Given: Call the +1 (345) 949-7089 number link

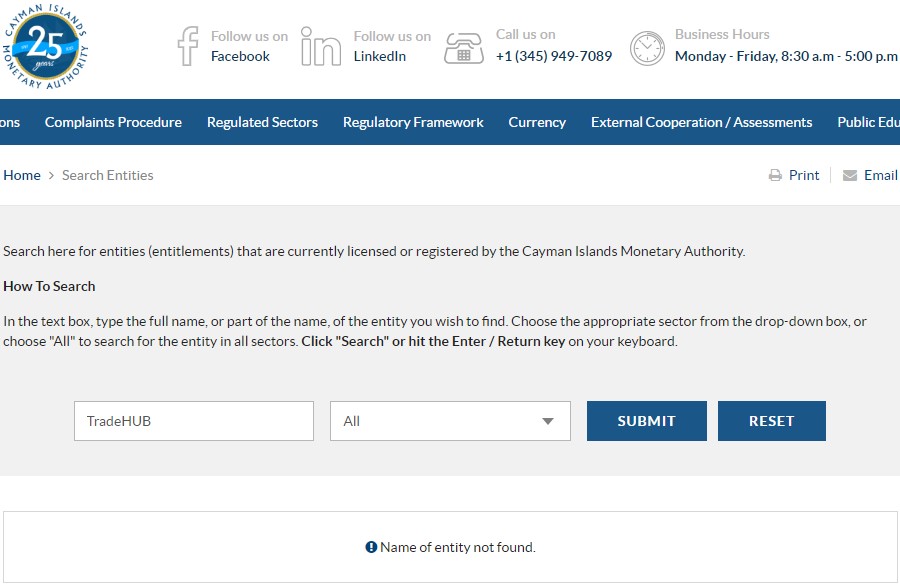Looking at the screenshot, I should click(x=554, y=56).
